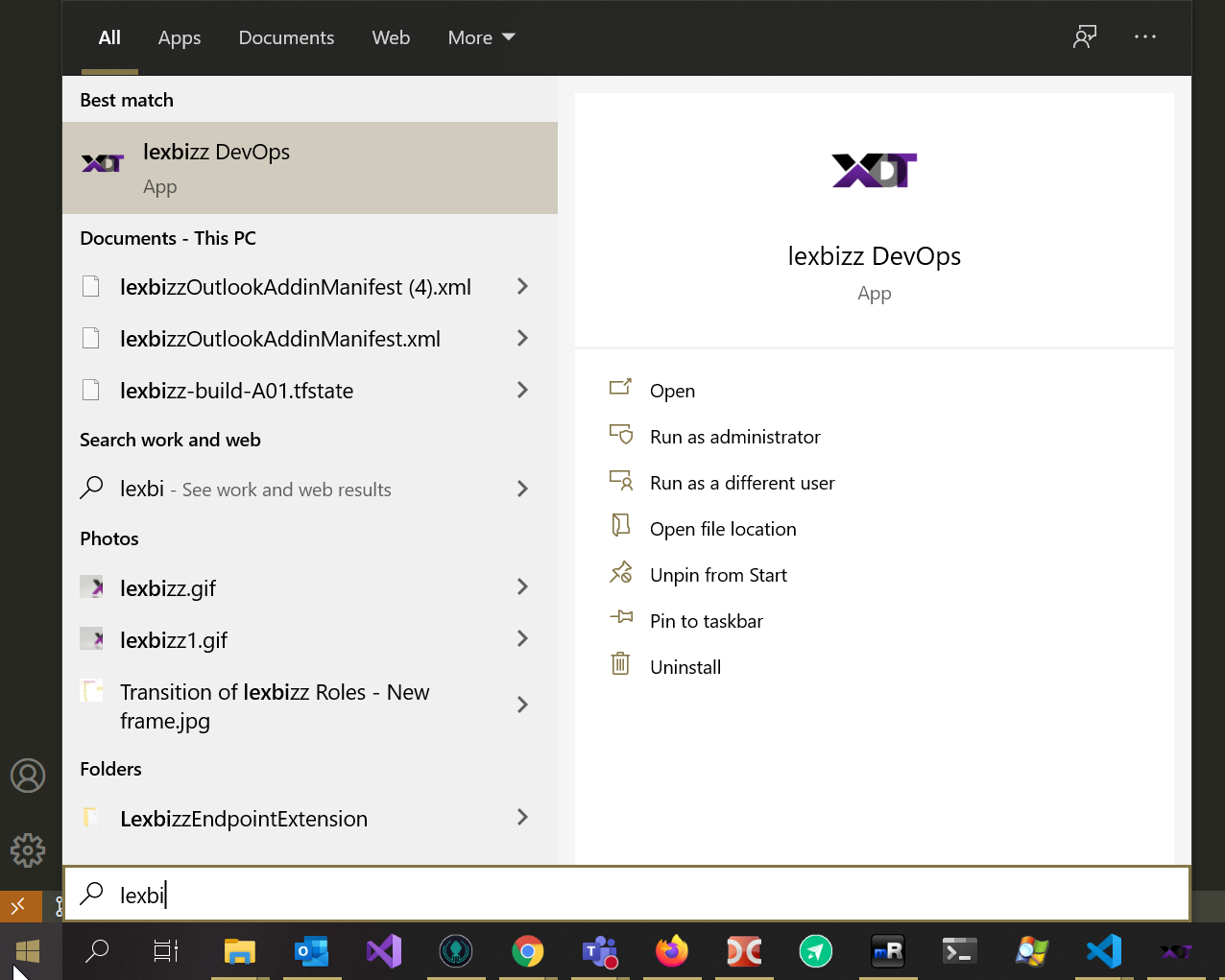Click the Unpin from Start icon
The height and width of the screenshot is (980, 1225).
(621, 572)
